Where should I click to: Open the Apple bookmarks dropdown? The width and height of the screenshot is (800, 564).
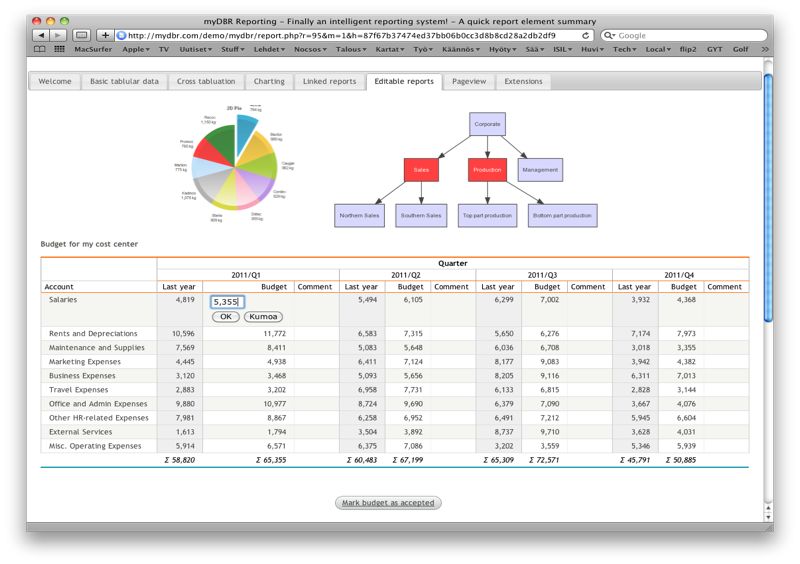click(135, 49)
